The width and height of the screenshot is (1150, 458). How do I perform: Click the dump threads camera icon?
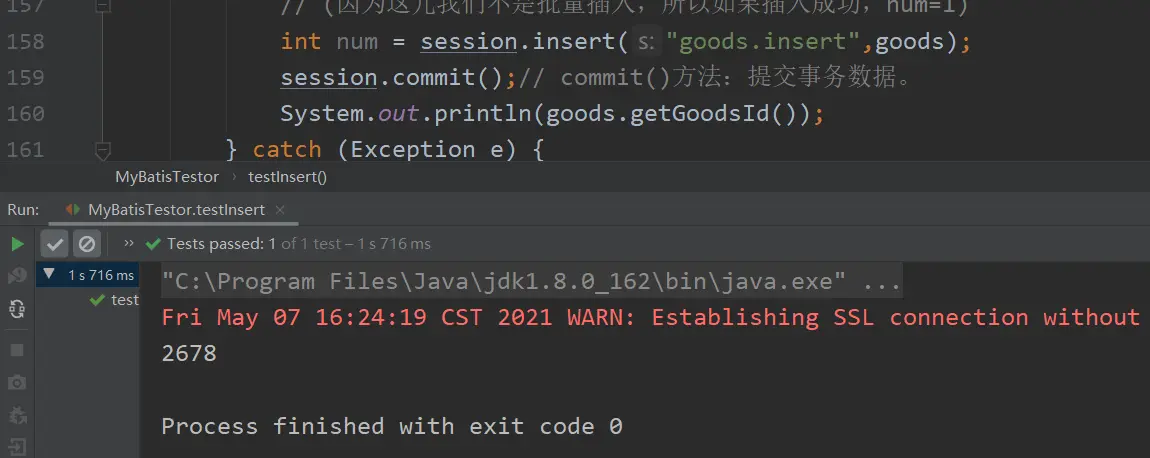click(x=17, y=382)
